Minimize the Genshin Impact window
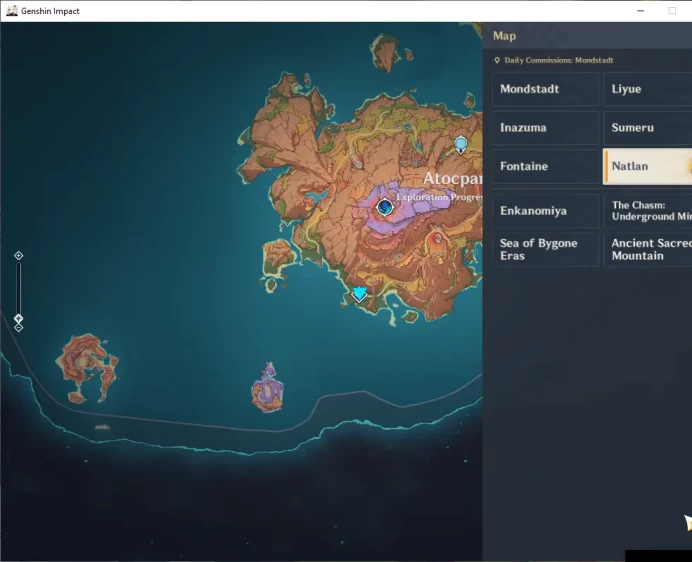Screen dimensions: 692x562 (x=640, y=11)
